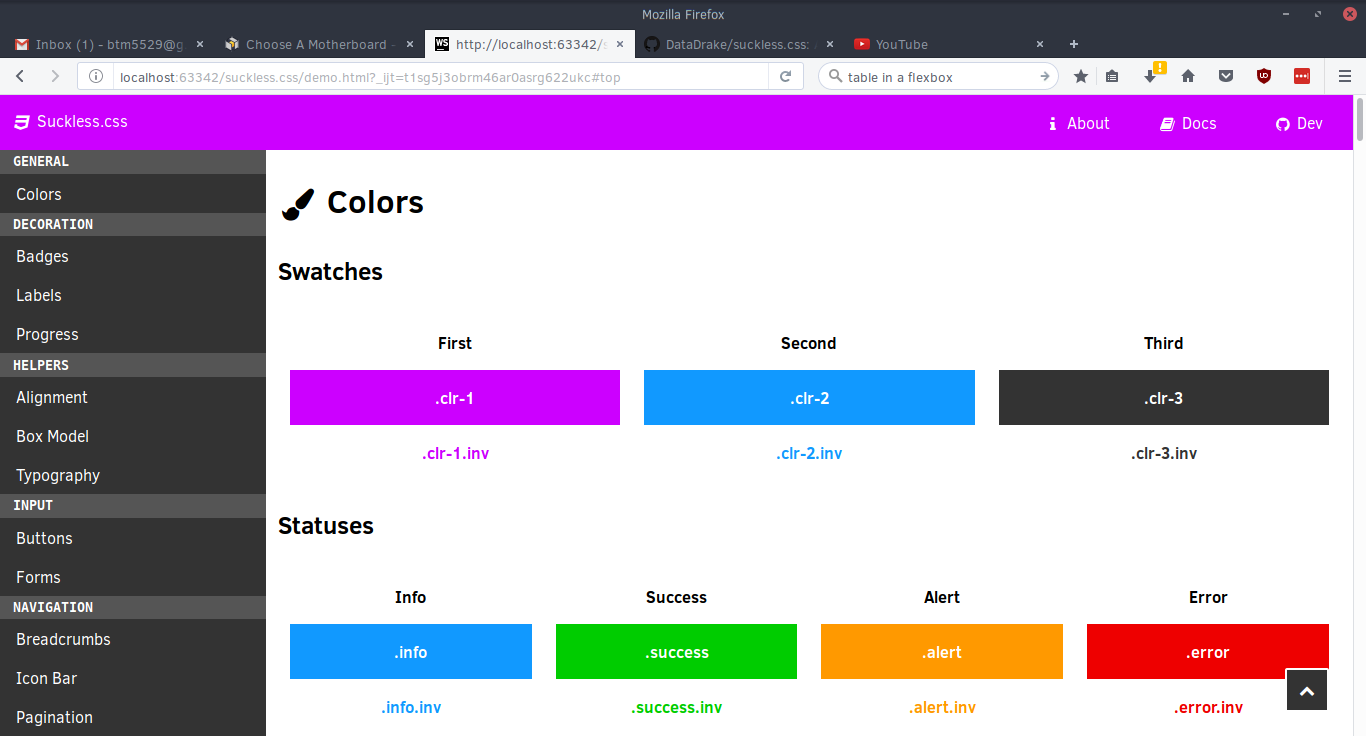This screenshot has height=736, width=1366.
Task: Open Box Model in the sidebar
Action: click(133, 436)
